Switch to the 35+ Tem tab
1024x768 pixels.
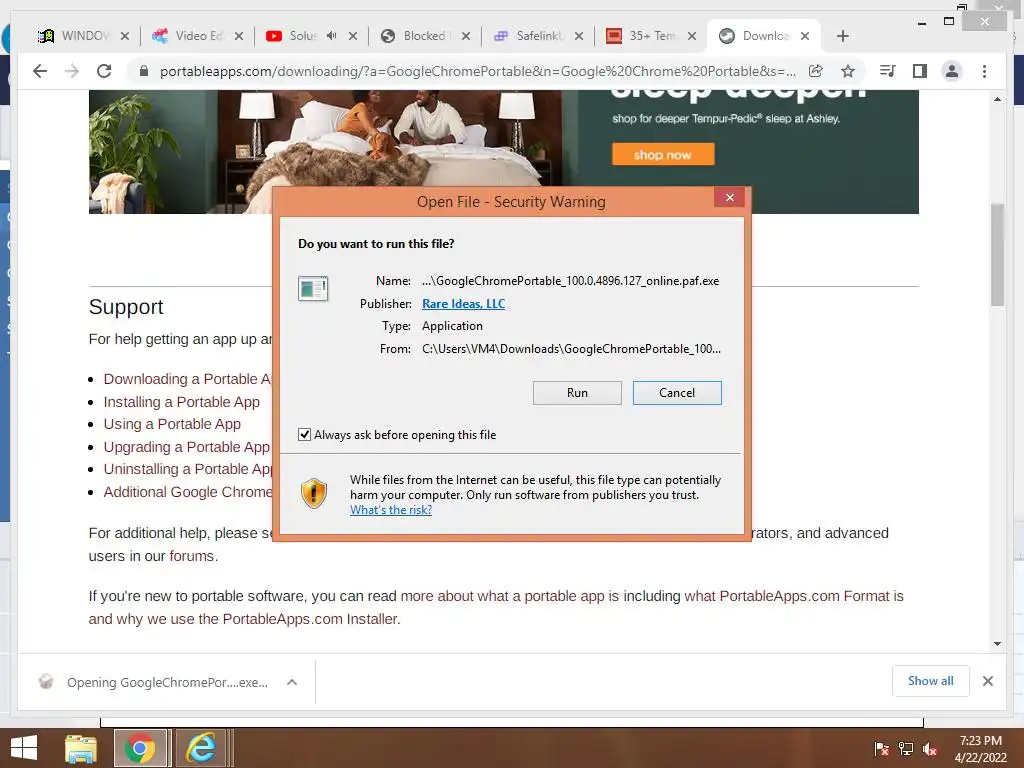[651, 36]
